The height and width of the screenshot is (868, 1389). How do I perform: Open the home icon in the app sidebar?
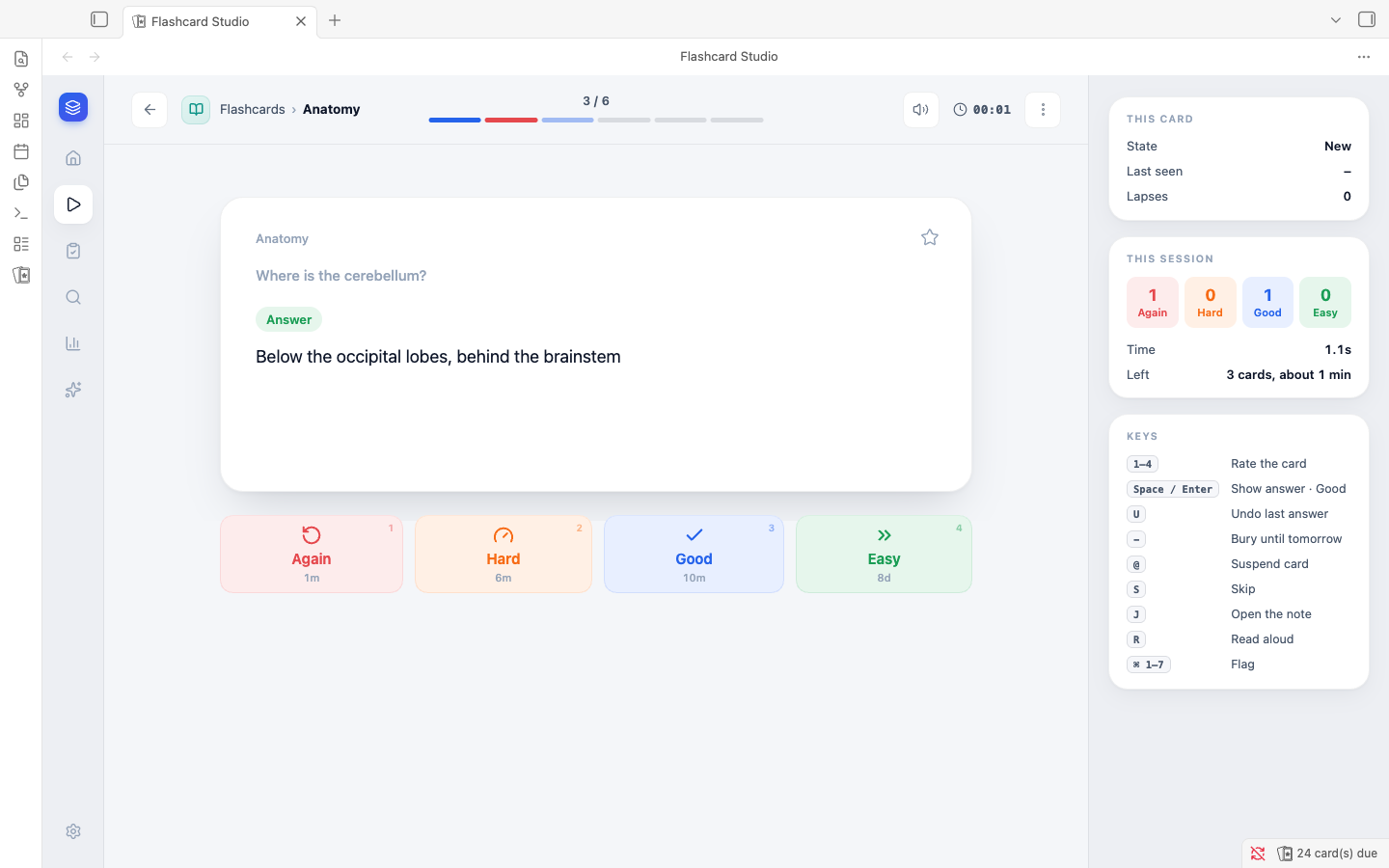pyautogui.click(x=73, y=158)
